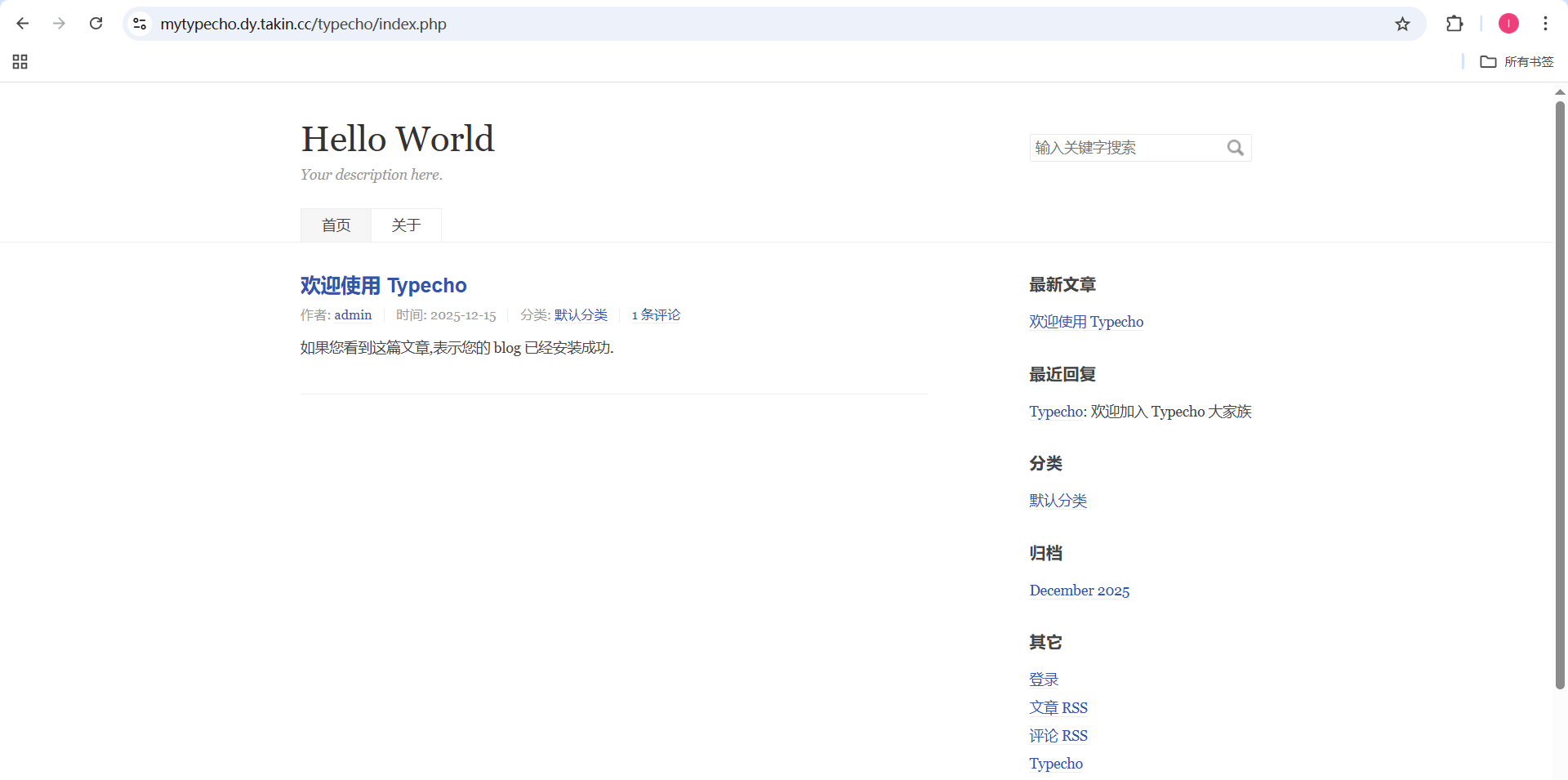Reload the current page
The image size is (1568, 780).
click(x=96, y=24)
